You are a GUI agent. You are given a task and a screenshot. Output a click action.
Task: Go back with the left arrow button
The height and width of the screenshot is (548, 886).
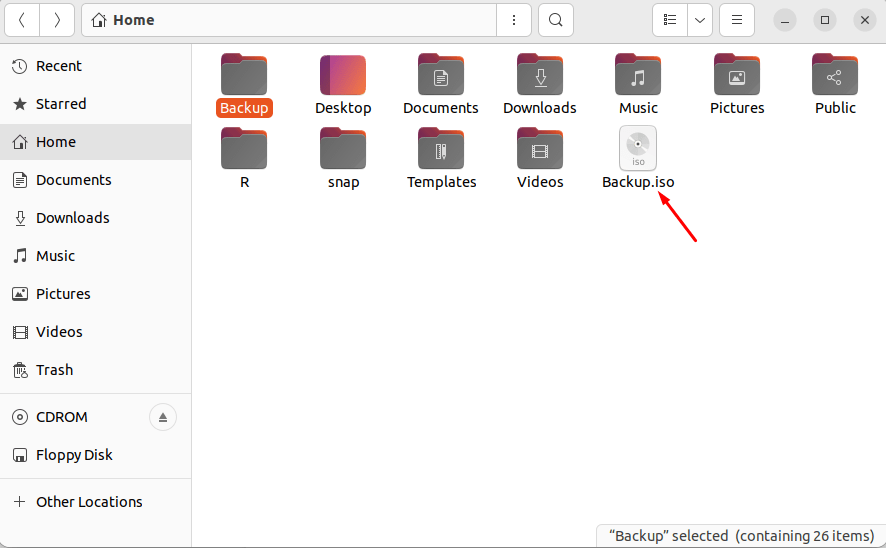point(22,20)
